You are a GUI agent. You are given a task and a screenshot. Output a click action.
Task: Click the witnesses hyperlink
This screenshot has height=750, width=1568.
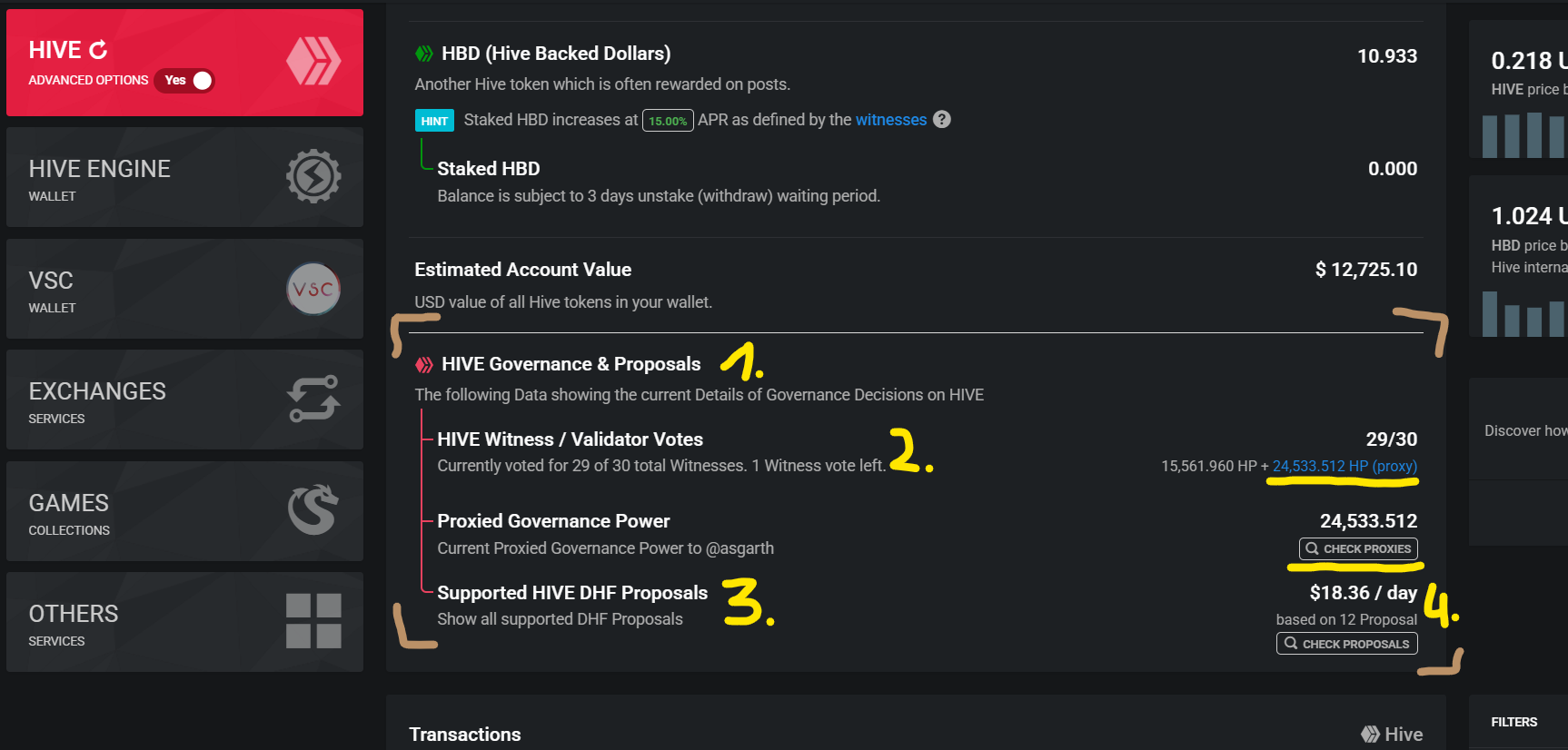(891, 120)
